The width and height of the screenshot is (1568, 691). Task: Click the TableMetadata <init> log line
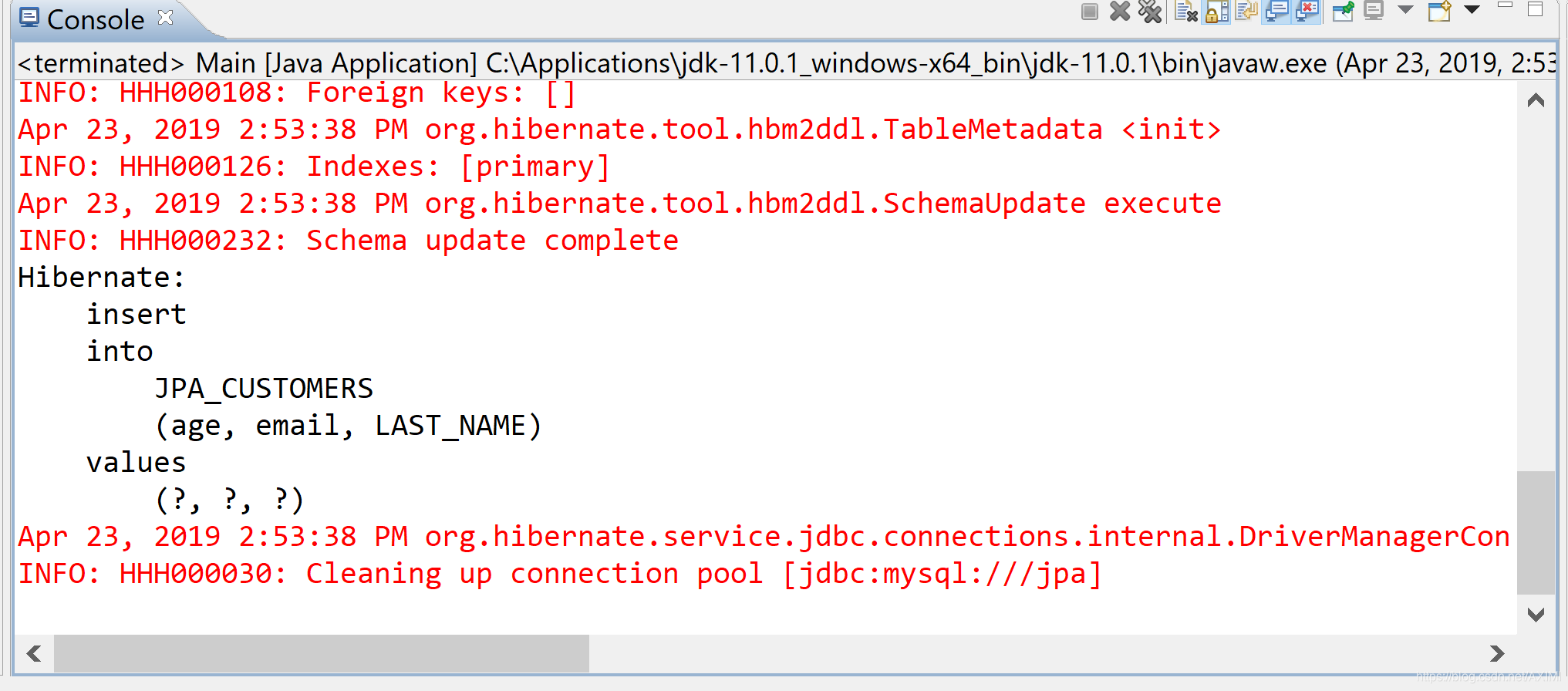point(620,130)
